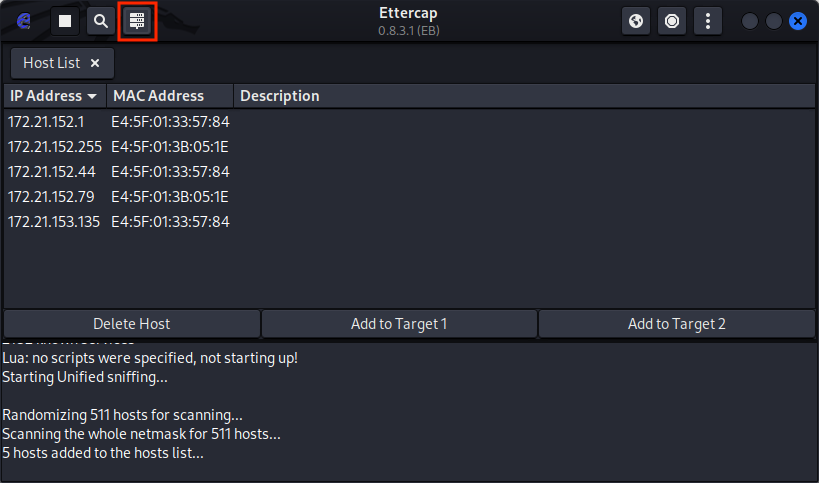The image size is (819, 483).
Task: Click the Ettercap logo icon
Action: 24,21
